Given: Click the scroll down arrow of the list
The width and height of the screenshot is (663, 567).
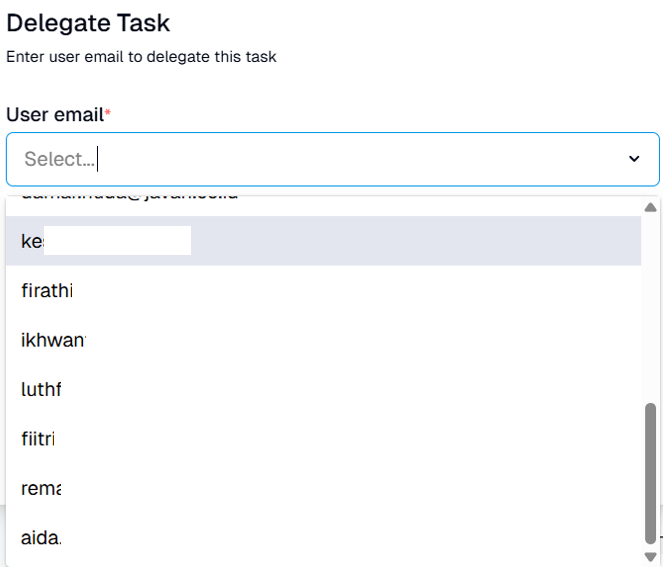Looking at the screenshot, I should [650, 556].
